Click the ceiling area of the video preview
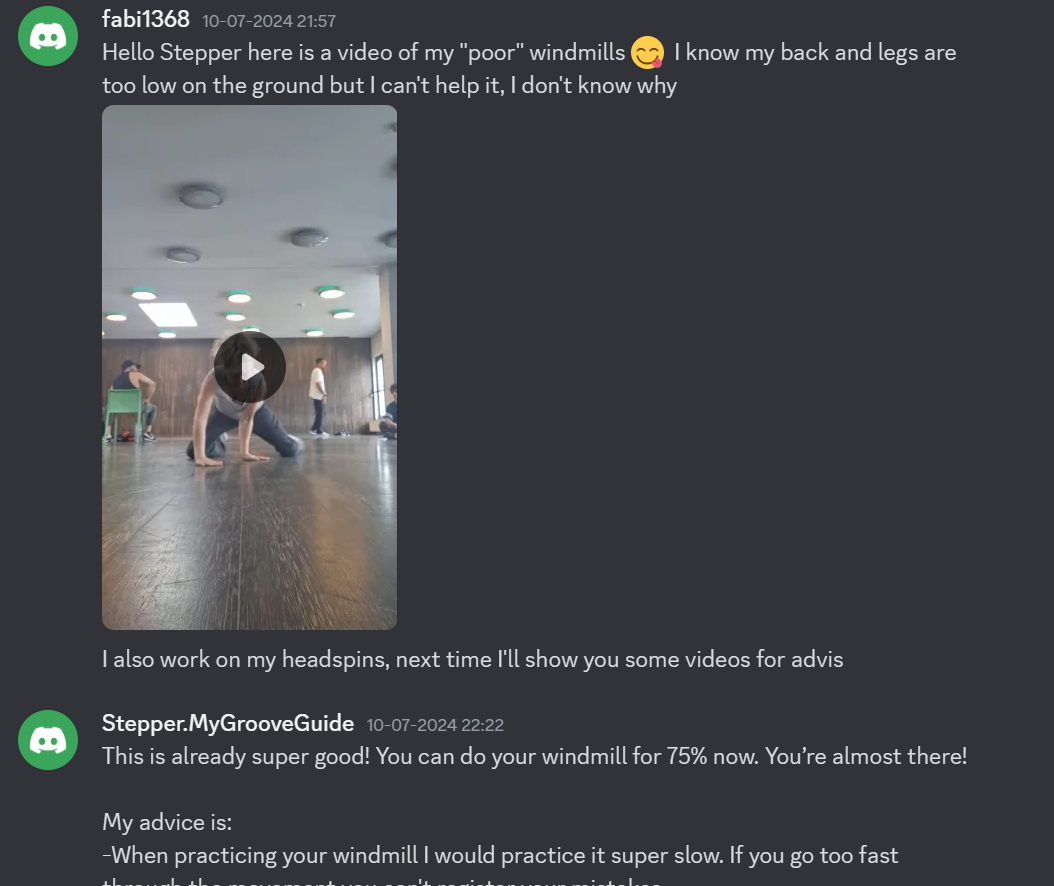1054x886 pixels. 249,202
